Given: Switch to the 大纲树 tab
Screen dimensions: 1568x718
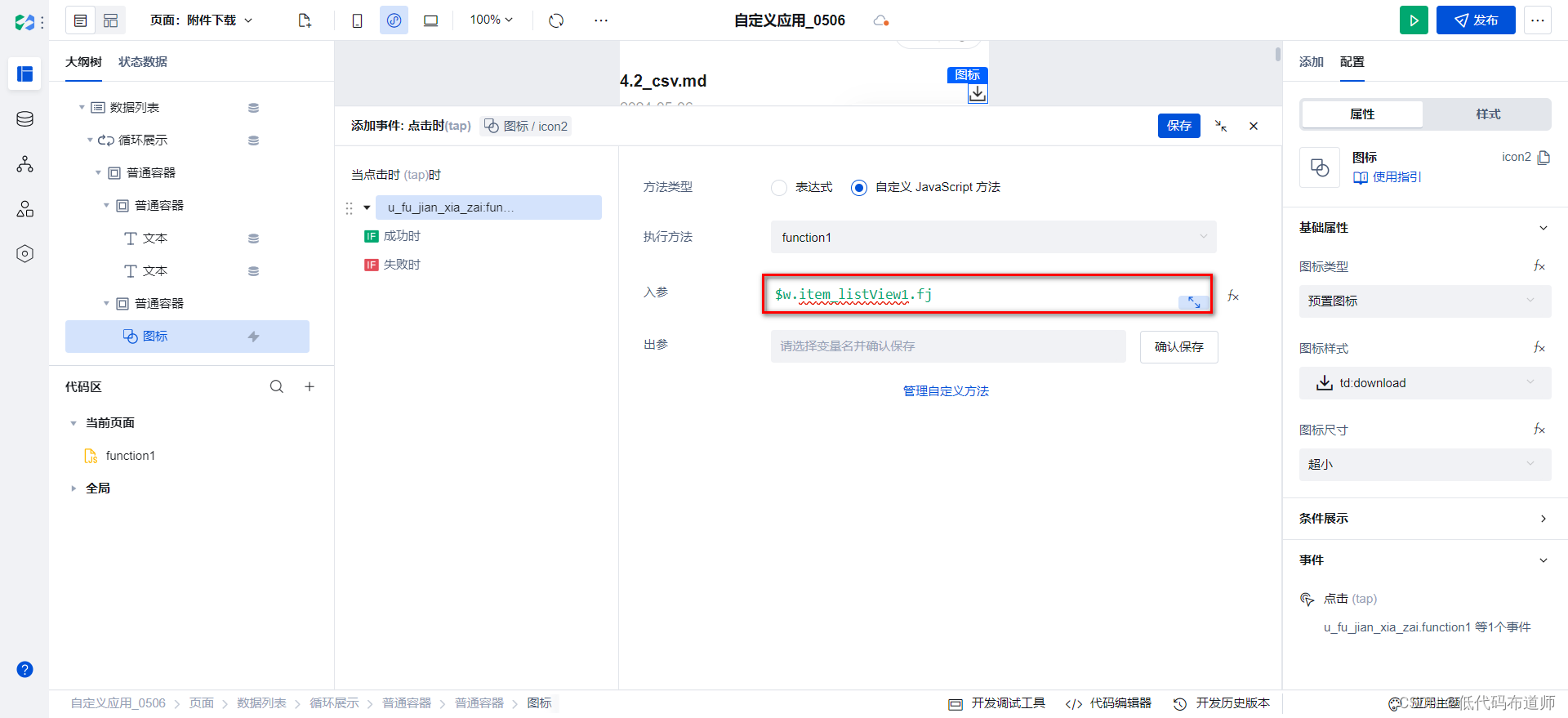Looking at the screenshot, I should [83, 62].
